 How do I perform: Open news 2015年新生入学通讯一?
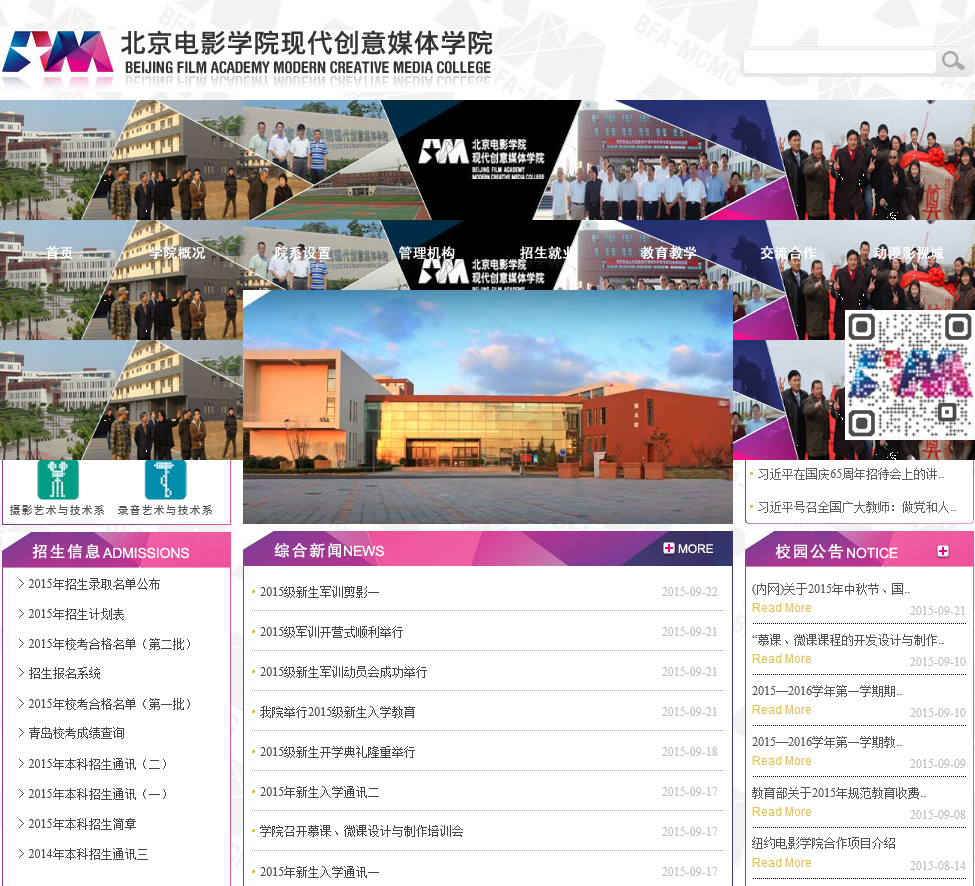(319, 872)
